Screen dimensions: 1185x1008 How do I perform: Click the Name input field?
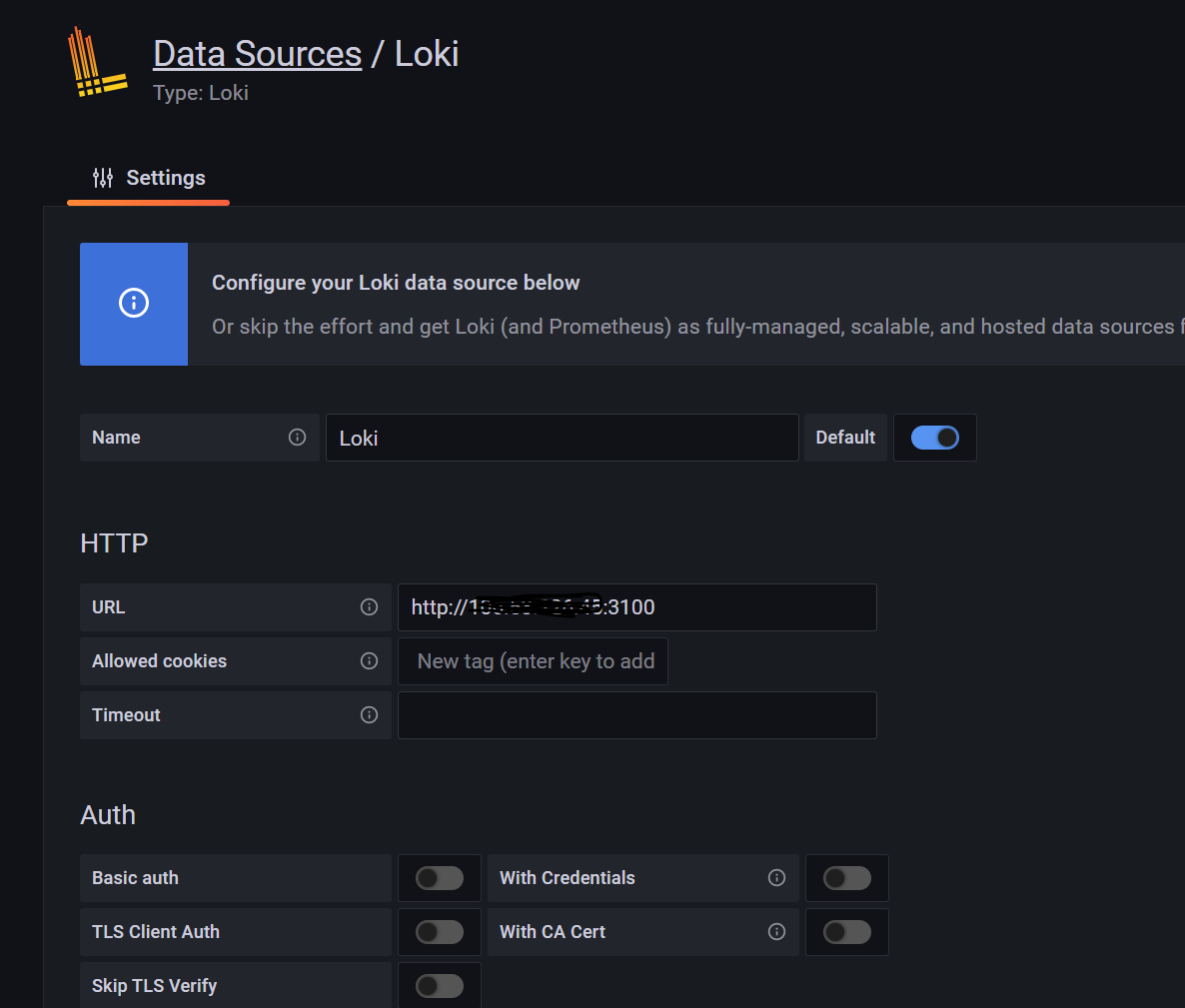coord(562,438)
